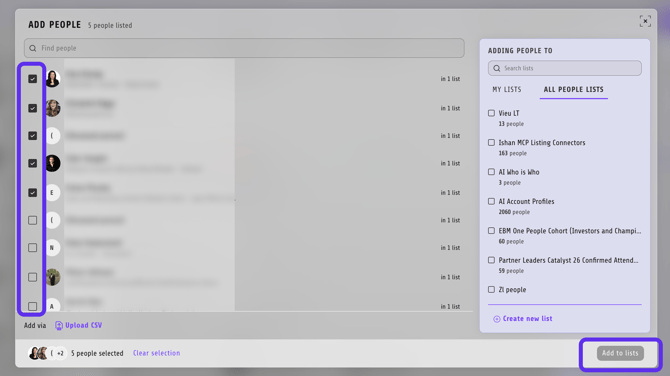Click the '163 people' count

pos(512,153)
